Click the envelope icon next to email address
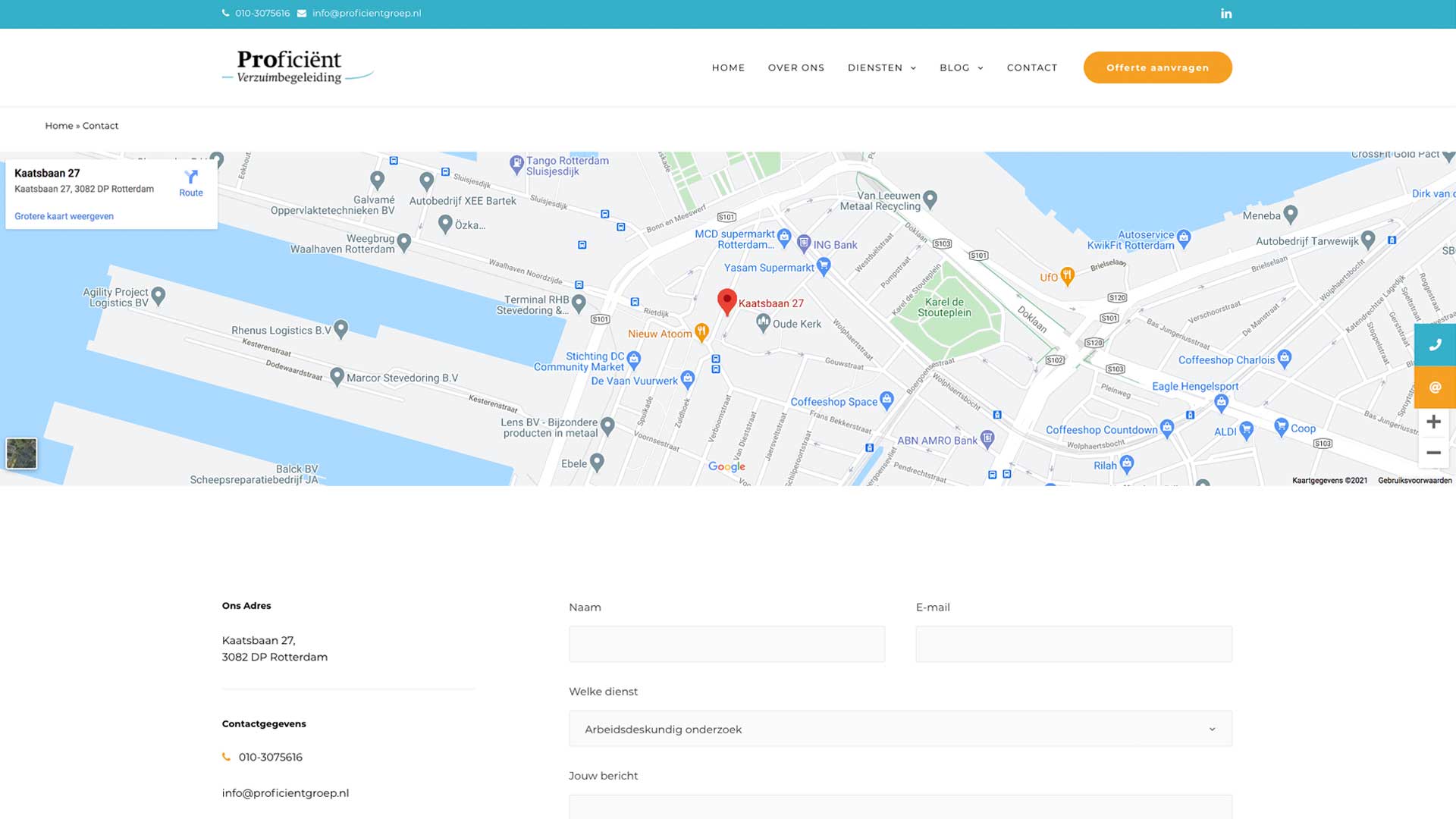The height and width of the screenshot is (819, 1456). pos(300,13)
